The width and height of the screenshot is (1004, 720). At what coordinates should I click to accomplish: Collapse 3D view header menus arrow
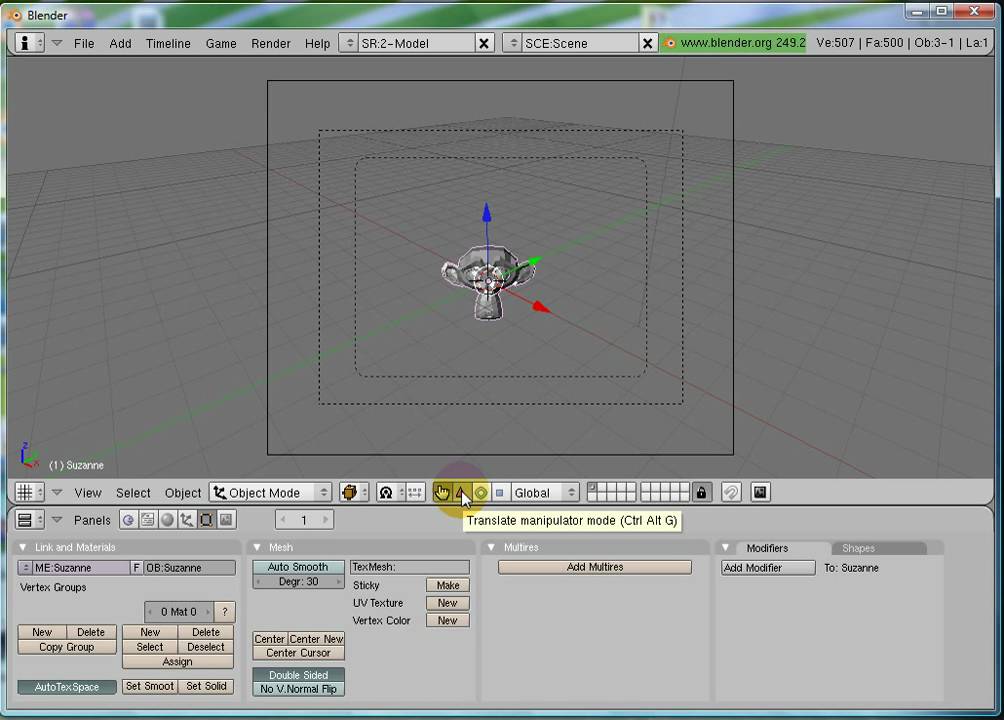pos(57,493)
